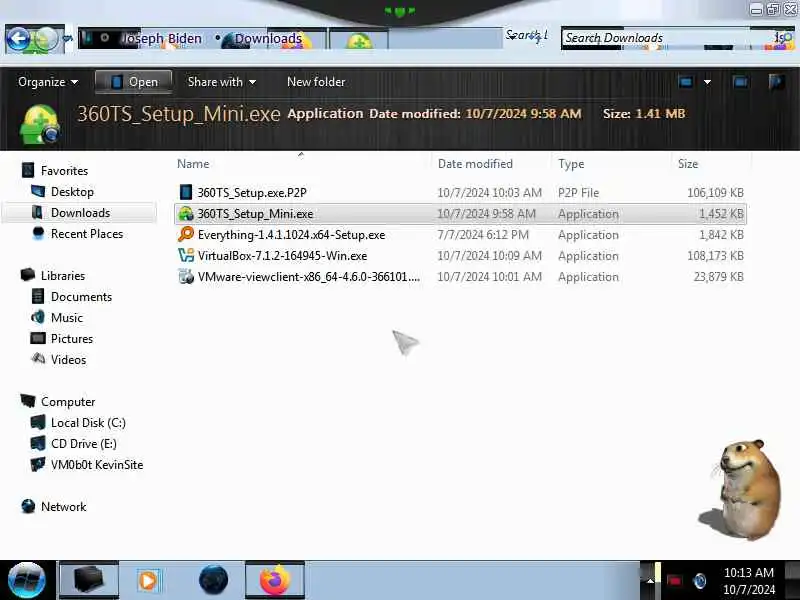
Task: Select the VMware-viewclient-x86_64 filename
Action: coord(309,277)
